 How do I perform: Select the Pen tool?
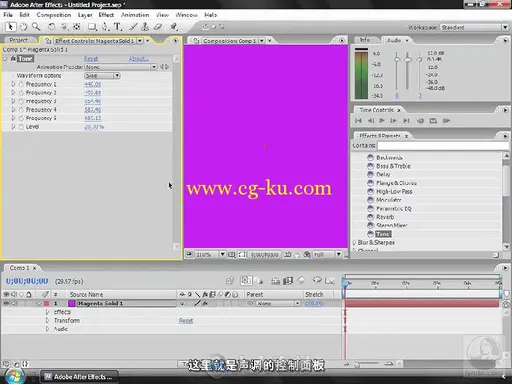click(x=105, y=27)
